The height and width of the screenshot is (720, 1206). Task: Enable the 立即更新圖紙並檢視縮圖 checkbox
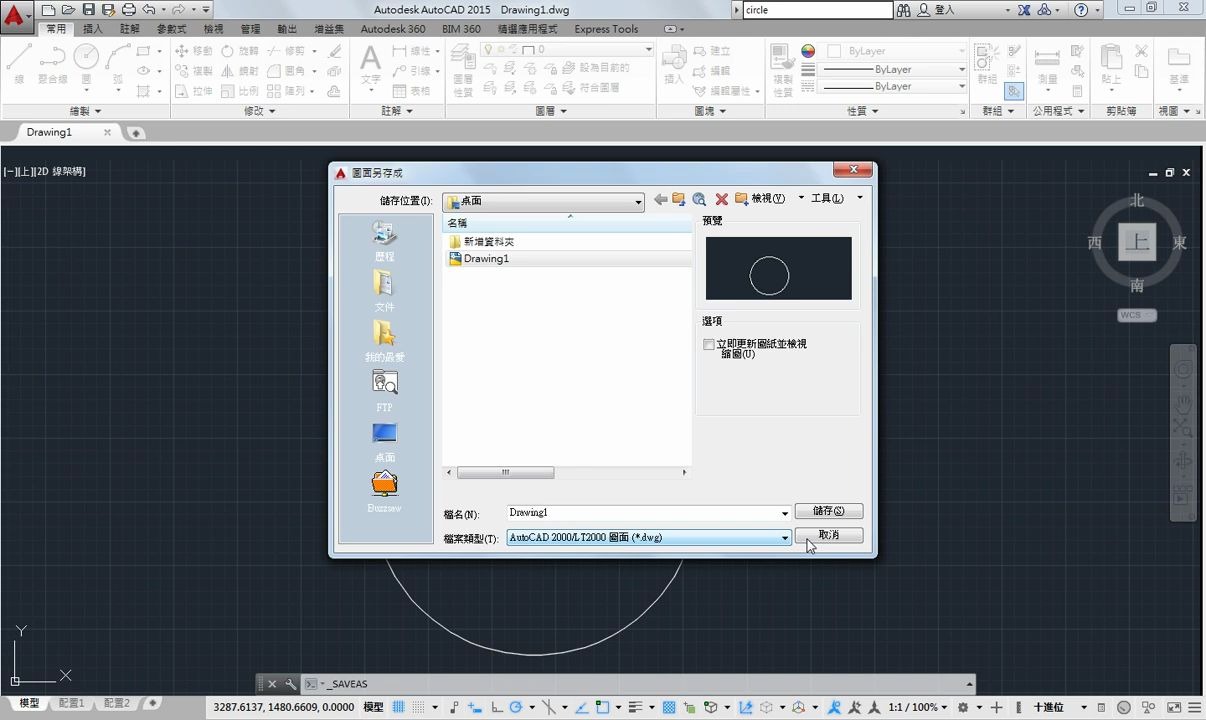tap(709, 344)
